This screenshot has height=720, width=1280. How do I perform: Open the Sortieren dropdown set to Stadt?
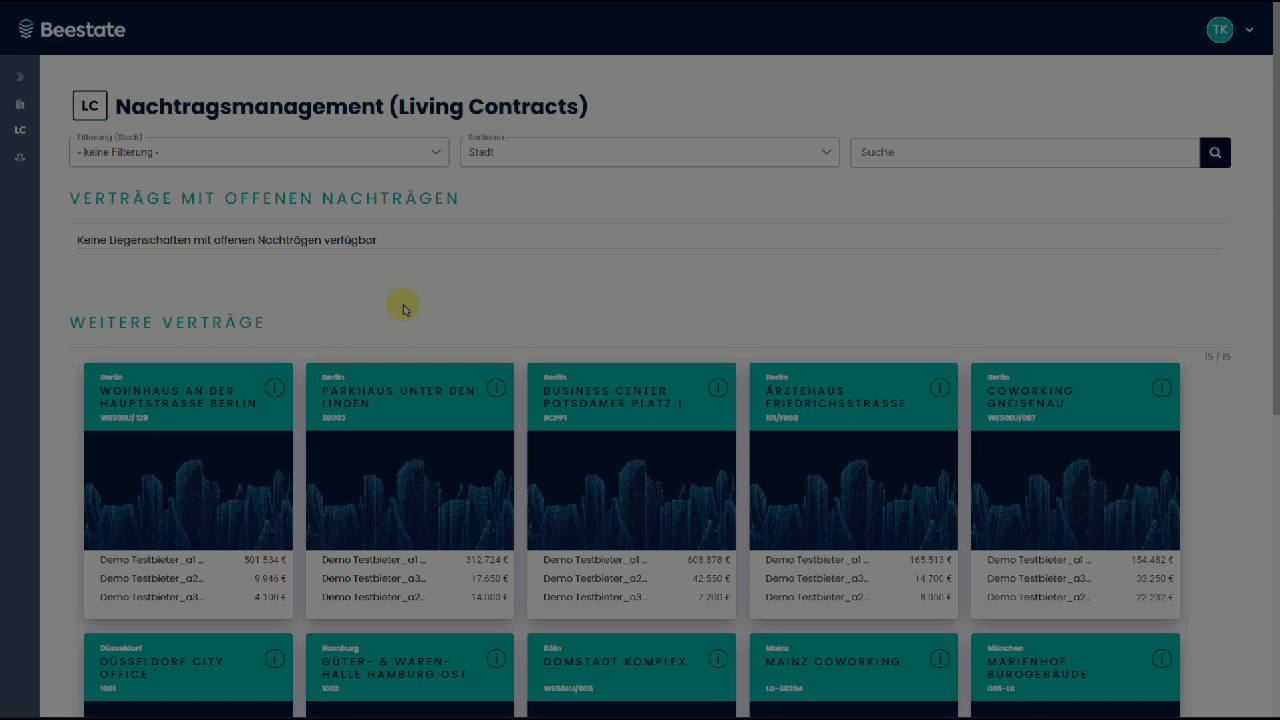pos(649,152)
